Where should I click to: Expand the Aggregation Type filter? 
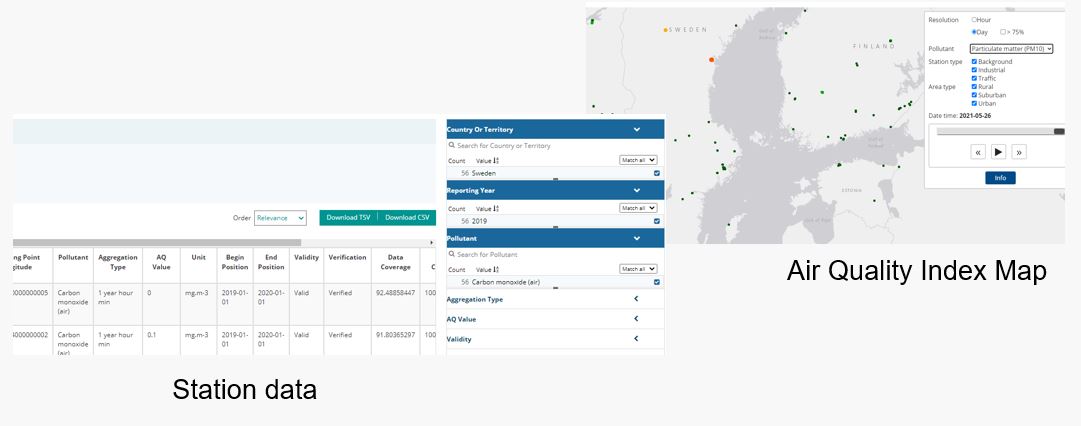coord(636,299)
